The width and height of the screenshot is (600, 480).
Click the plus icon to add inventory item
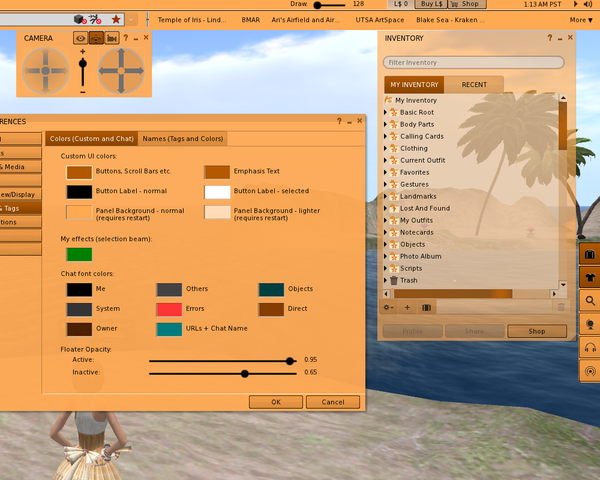pyautogui.click(x=407, y=307)
